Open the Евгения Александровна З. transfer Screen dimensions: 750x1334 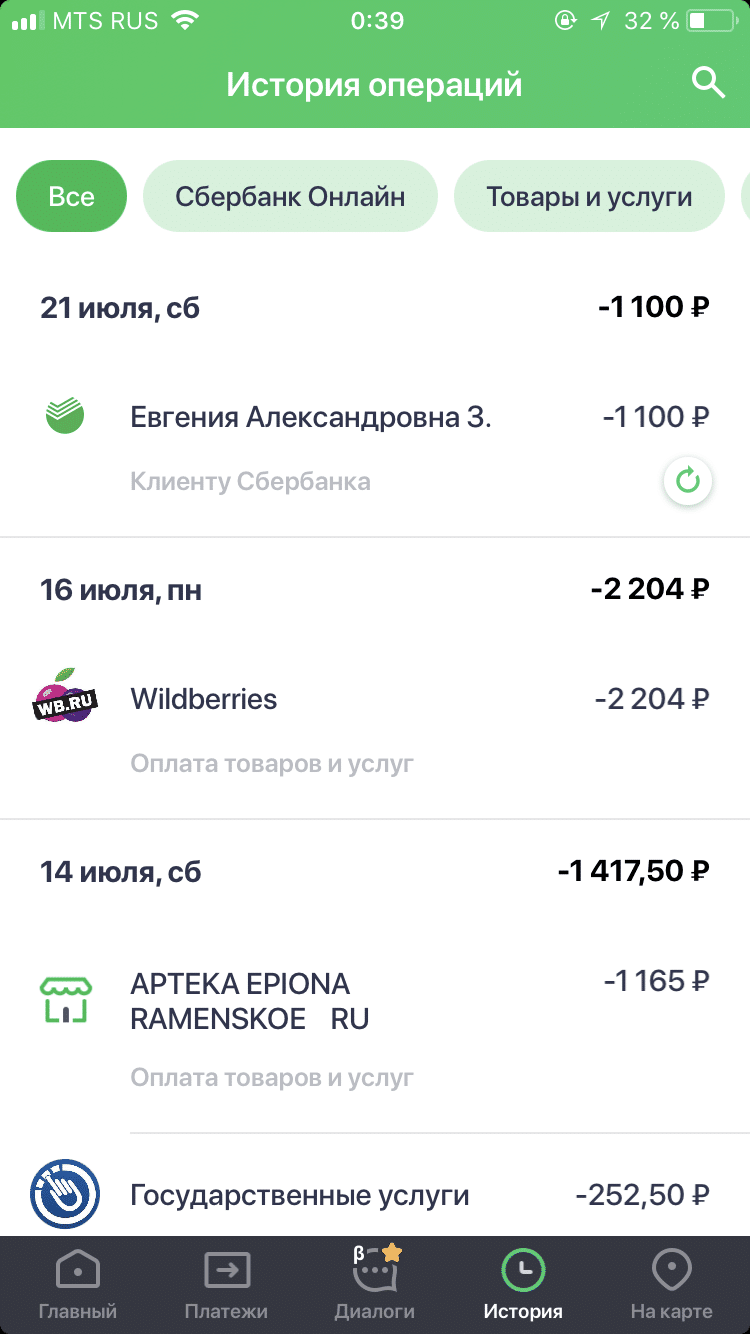pyautogui.click(x=310, y=417)
